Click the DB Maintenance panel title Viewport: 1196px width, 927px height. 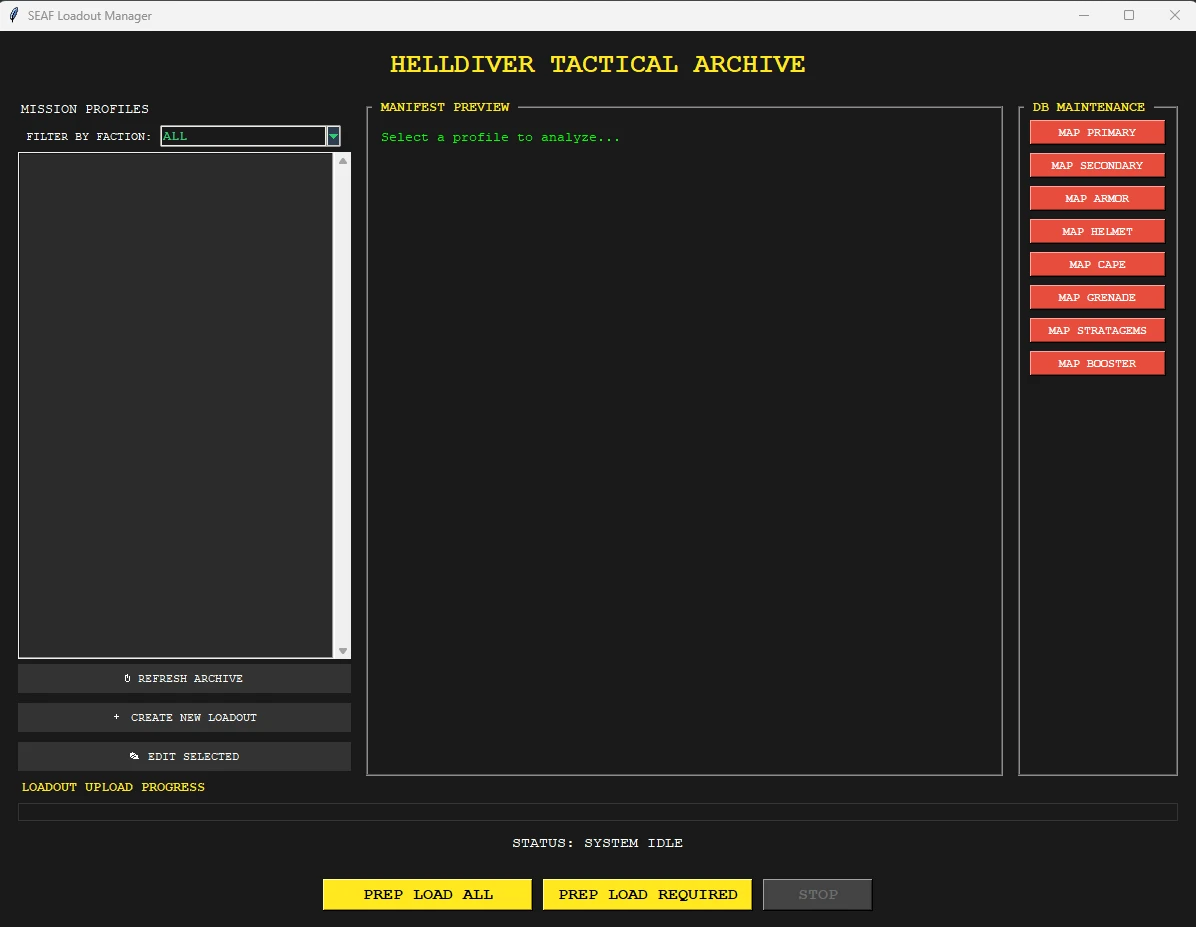click(1088, 107)
